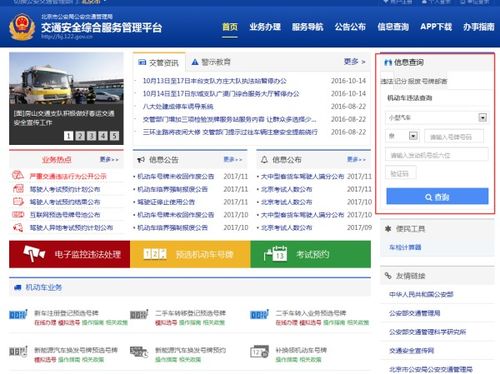Click 更多 in the 信息公告 panel
The image size is (500, 374).
[233, 159]
